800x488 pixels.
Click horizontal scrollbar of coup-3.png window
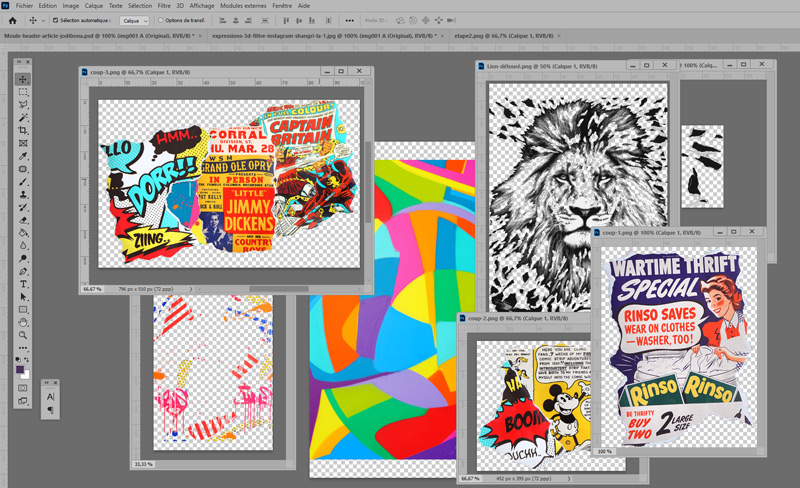click(279, 289)
